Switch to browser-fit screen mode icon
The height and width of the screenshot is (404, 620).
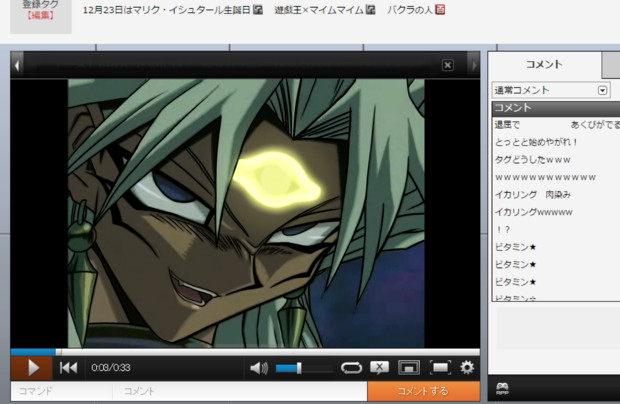tap(409, 368)
